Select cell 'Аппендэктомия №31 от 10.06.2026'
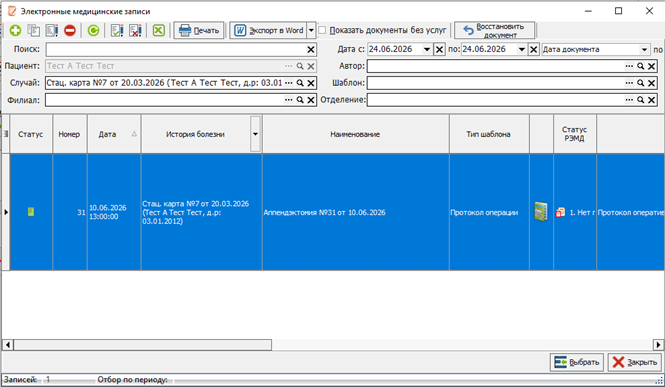The image size is (665, 387). coord(355,212)
